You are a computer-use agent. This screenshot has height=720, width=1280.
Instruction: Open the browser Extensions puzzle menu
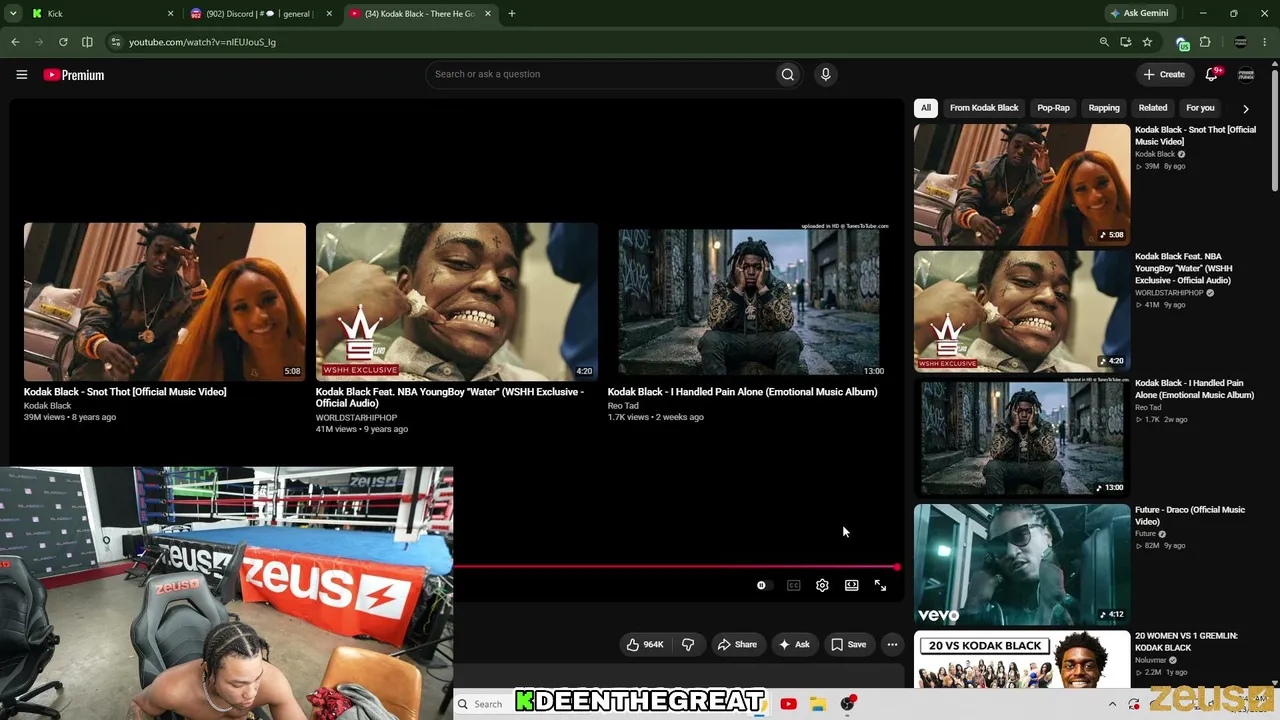click(1205, 42)
